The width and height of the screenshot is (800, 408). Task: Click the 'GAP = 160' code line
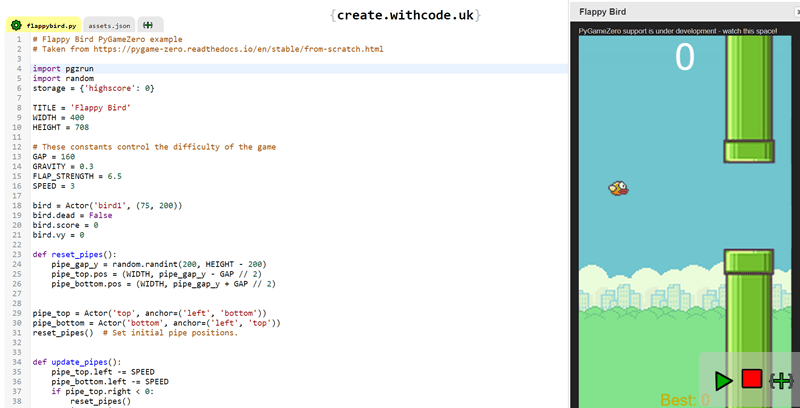pyautogui.click(x=54, y=157)
